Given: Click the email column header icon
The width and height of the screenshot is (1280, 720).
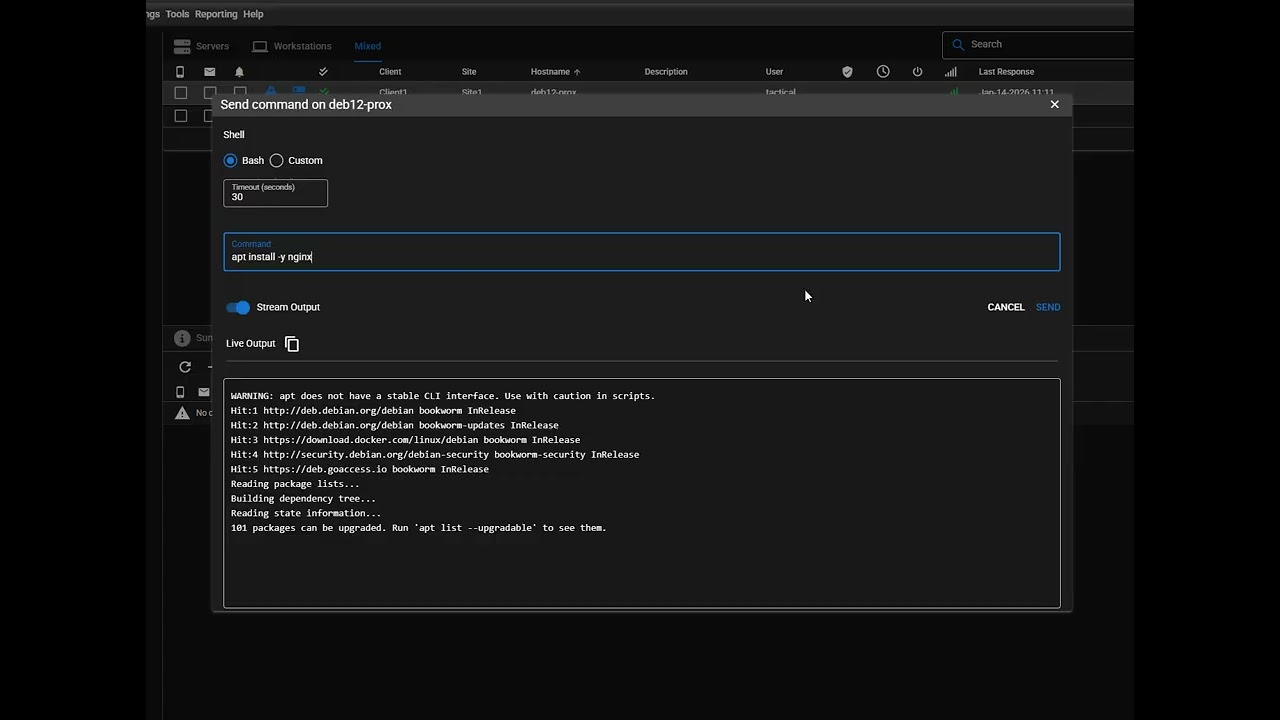Looking at the screenshot, I should tap(209, 72).
